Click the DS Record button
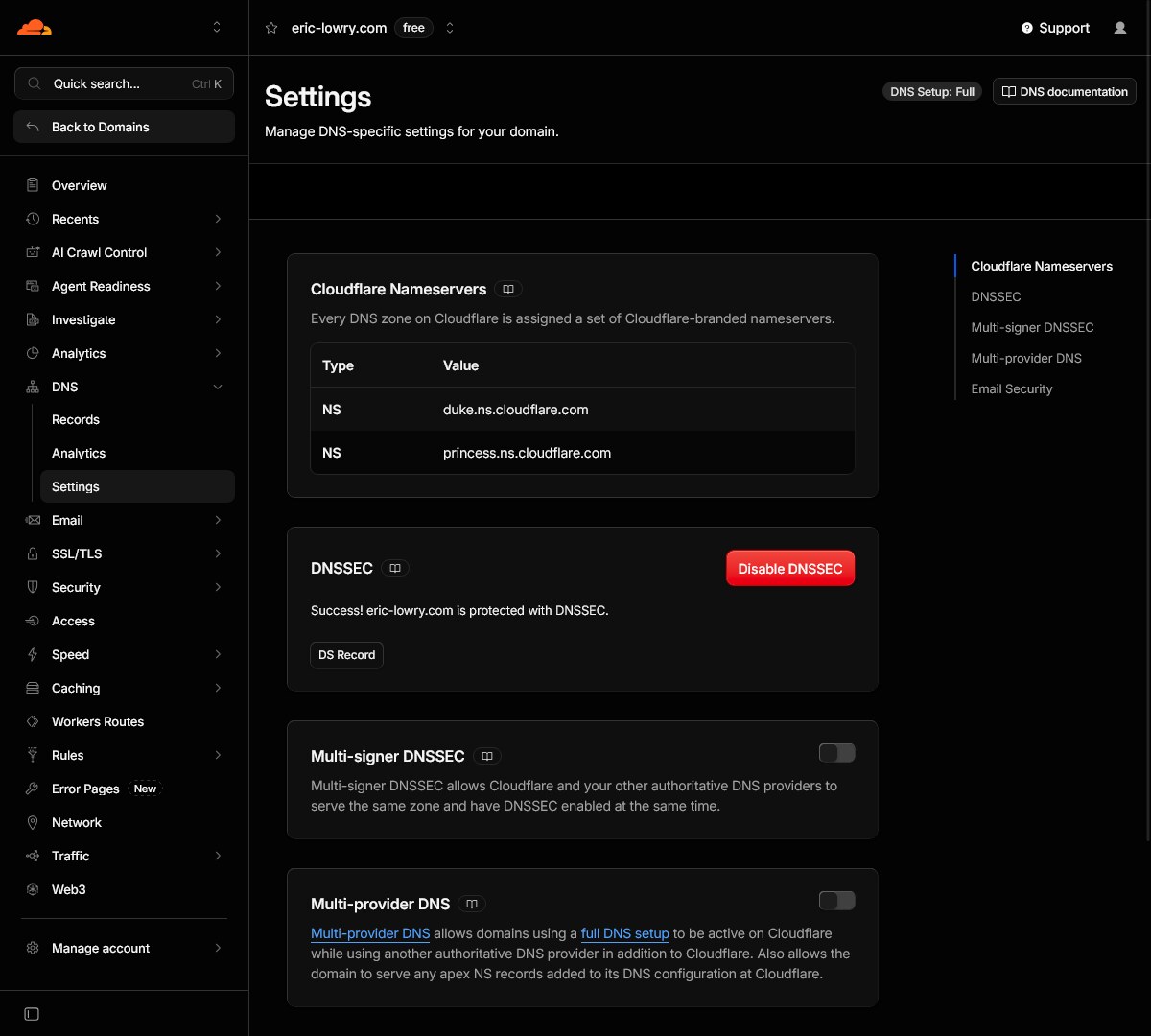The image size is (1151, 1036). click(x=347, y=655)
